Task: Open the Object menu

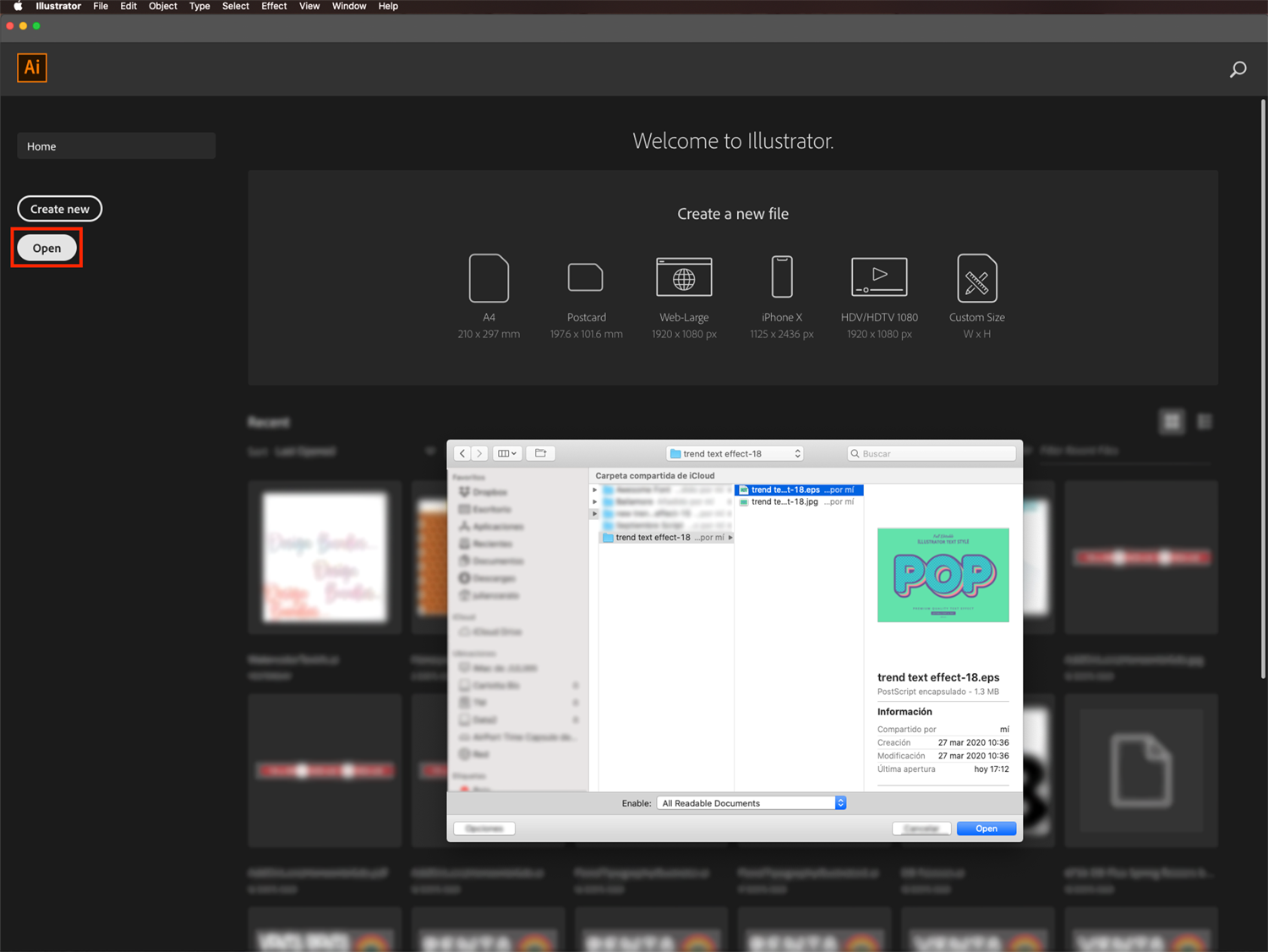Action: coord(163,6)
